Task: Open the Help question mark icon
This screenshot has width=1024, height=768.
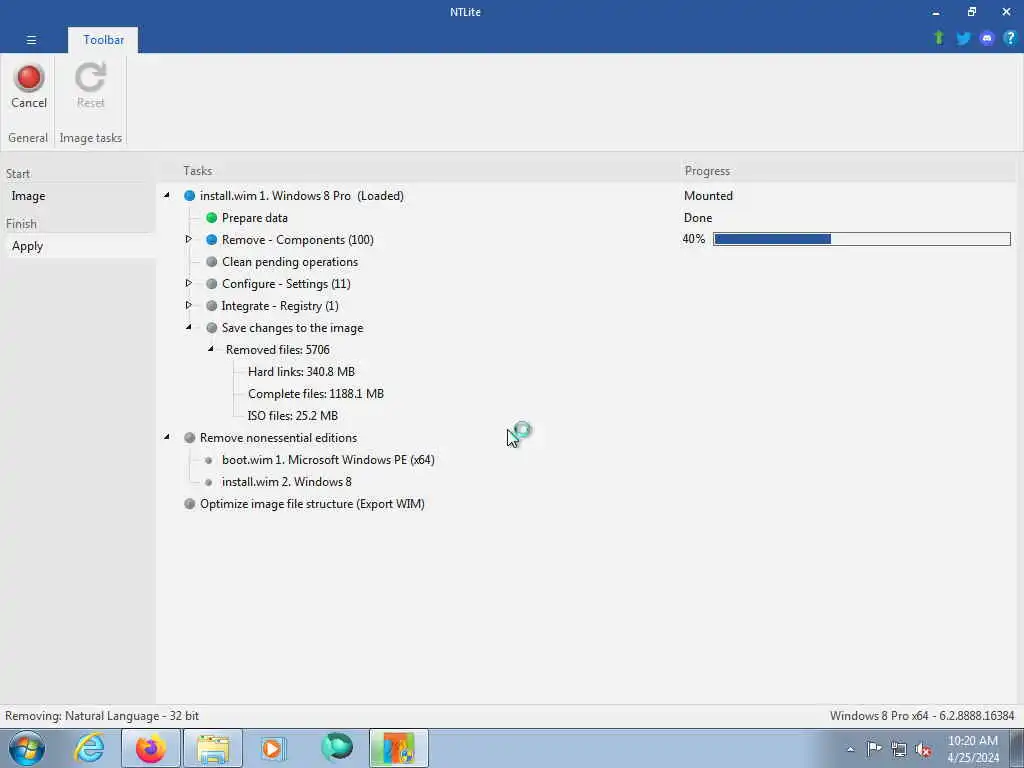Action: (x=1010, y=38)
